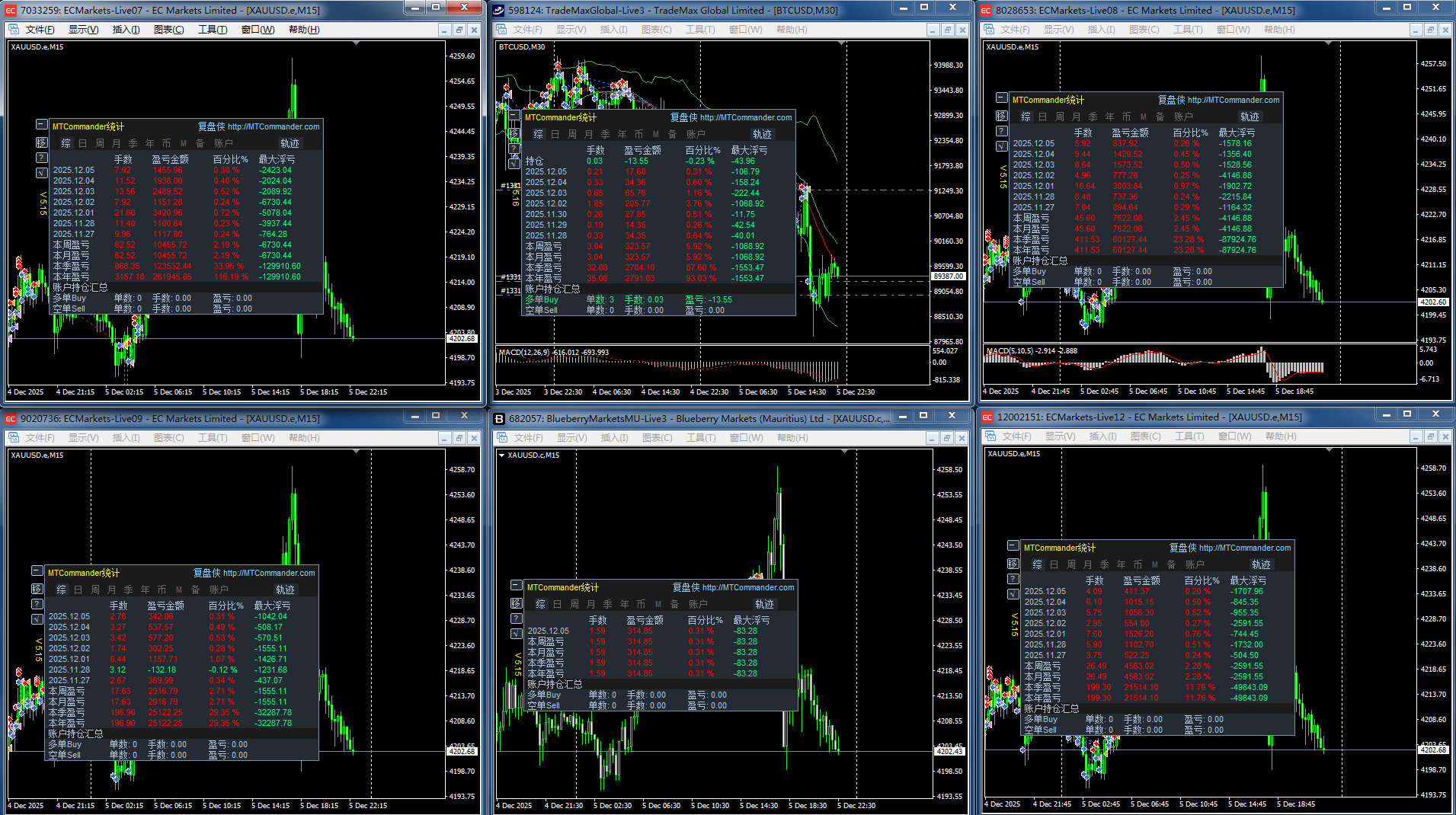The height and width of the screenshot is (815, 1456).
Task: Click the move (移) icon in account 7033259 panel
Action: point(42,142)
